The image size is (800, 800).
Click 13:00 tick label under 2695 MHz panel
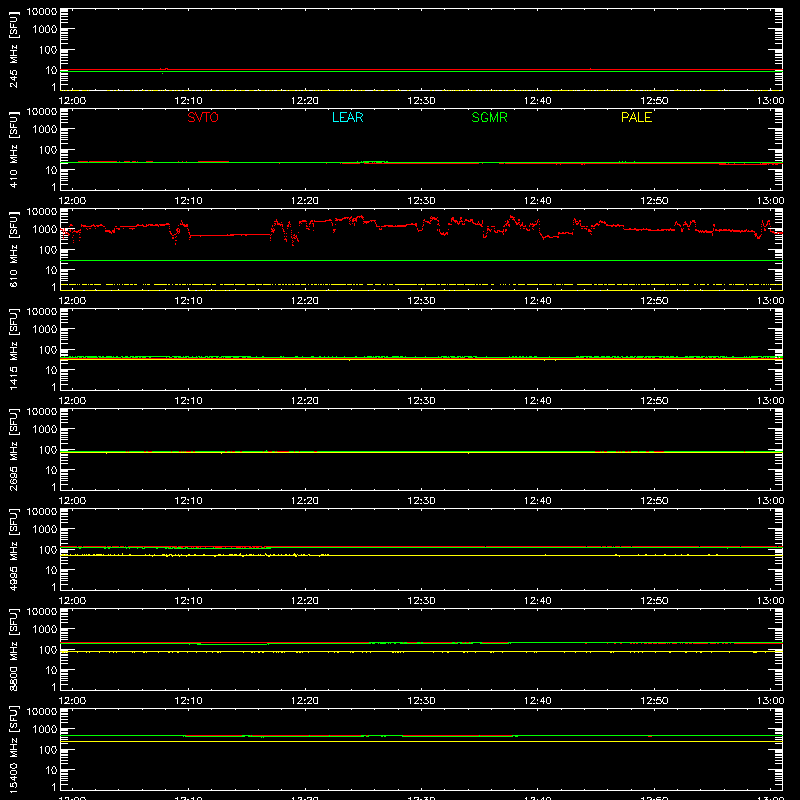[x=770, y=501]
